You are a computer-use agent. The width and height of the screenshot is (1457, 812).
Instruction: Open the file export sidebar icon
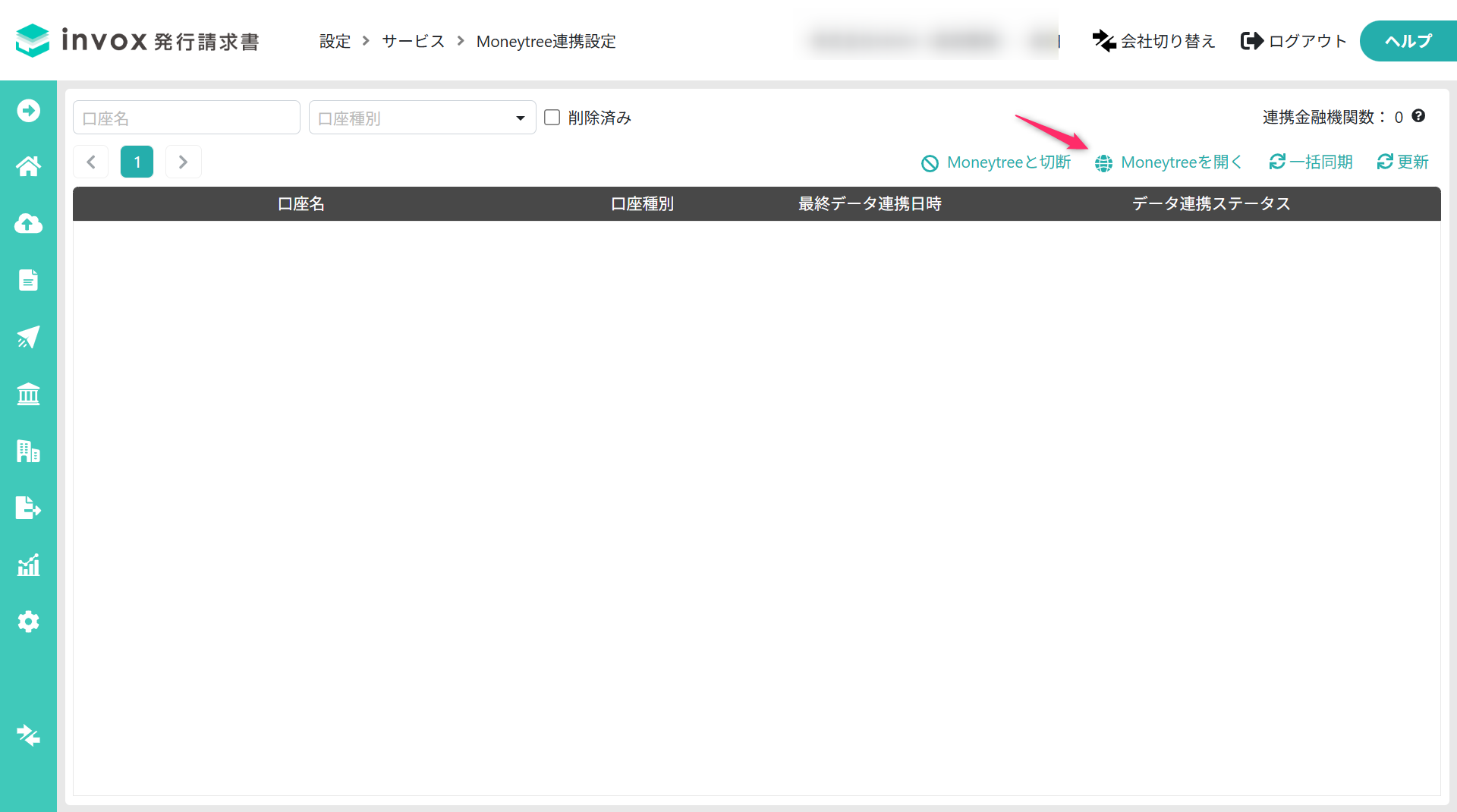point(29,508)
